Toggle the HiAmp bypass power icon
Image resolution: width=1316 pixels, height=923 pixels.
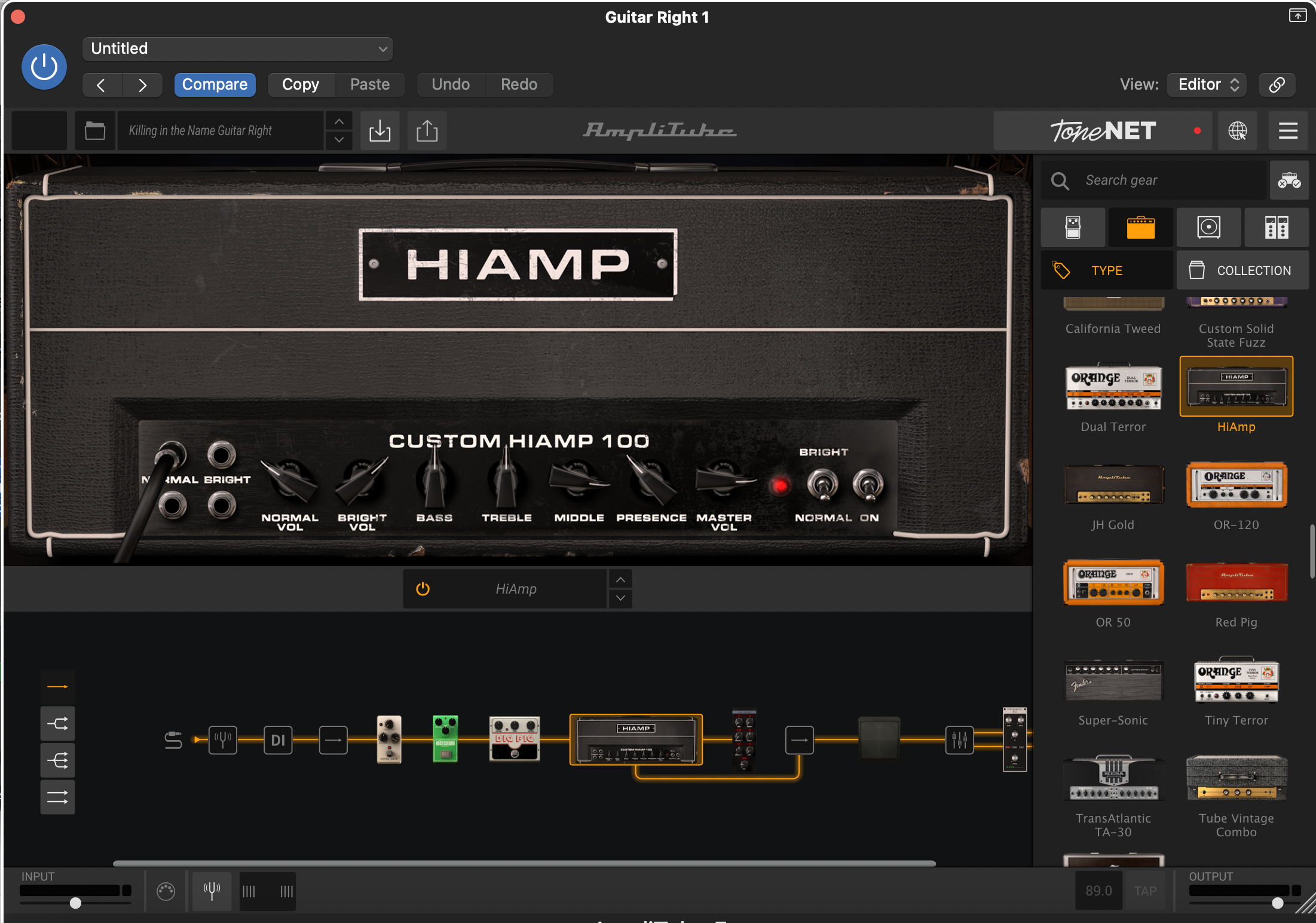423,589
